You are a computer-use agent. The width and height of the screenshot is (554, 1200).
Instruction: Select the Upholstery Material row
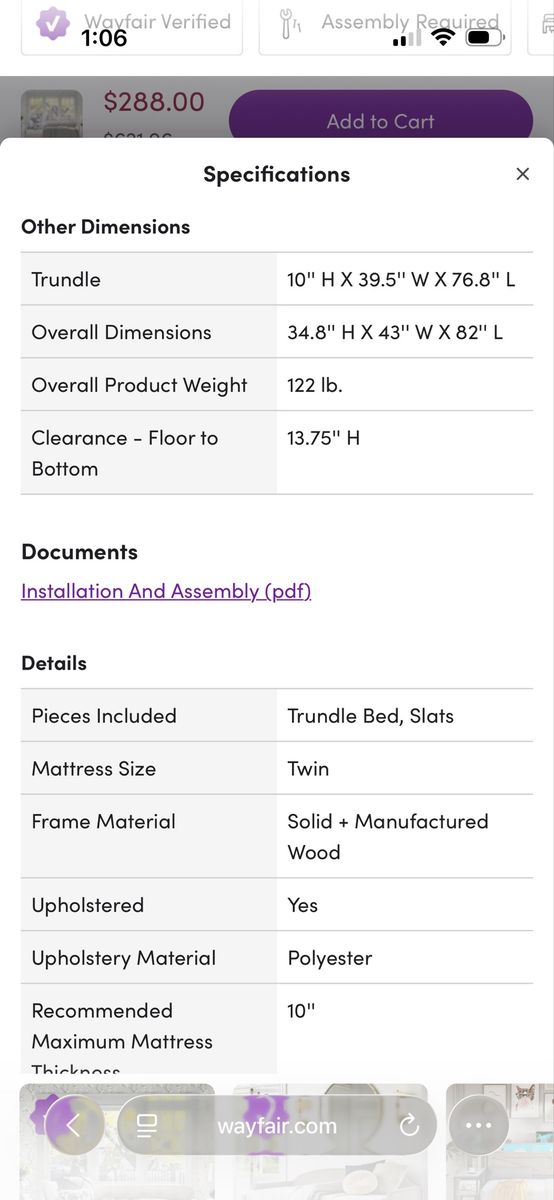point(277,958)
